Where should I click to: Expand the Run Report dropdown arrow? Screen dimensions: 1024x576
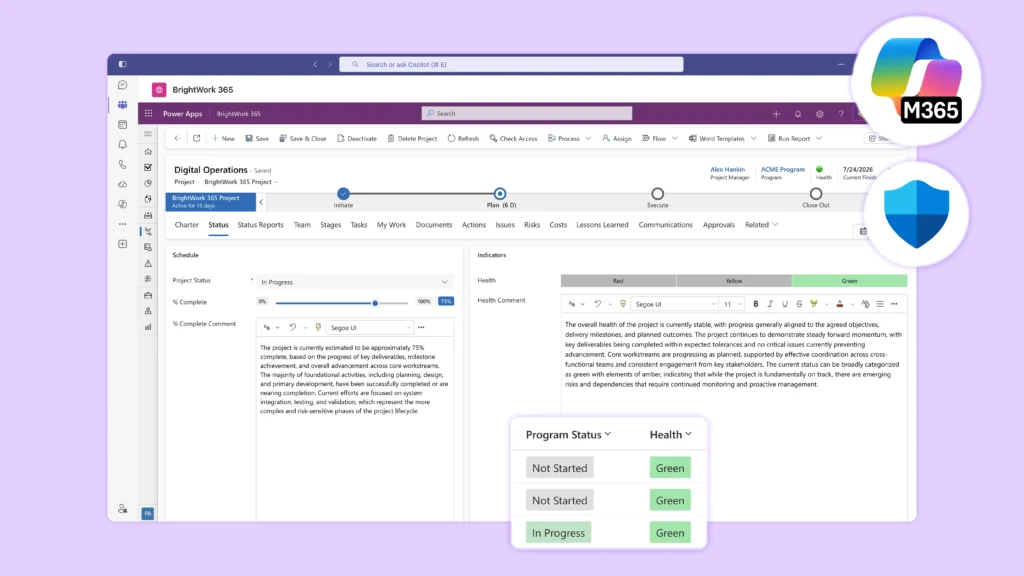coord(819,138)
